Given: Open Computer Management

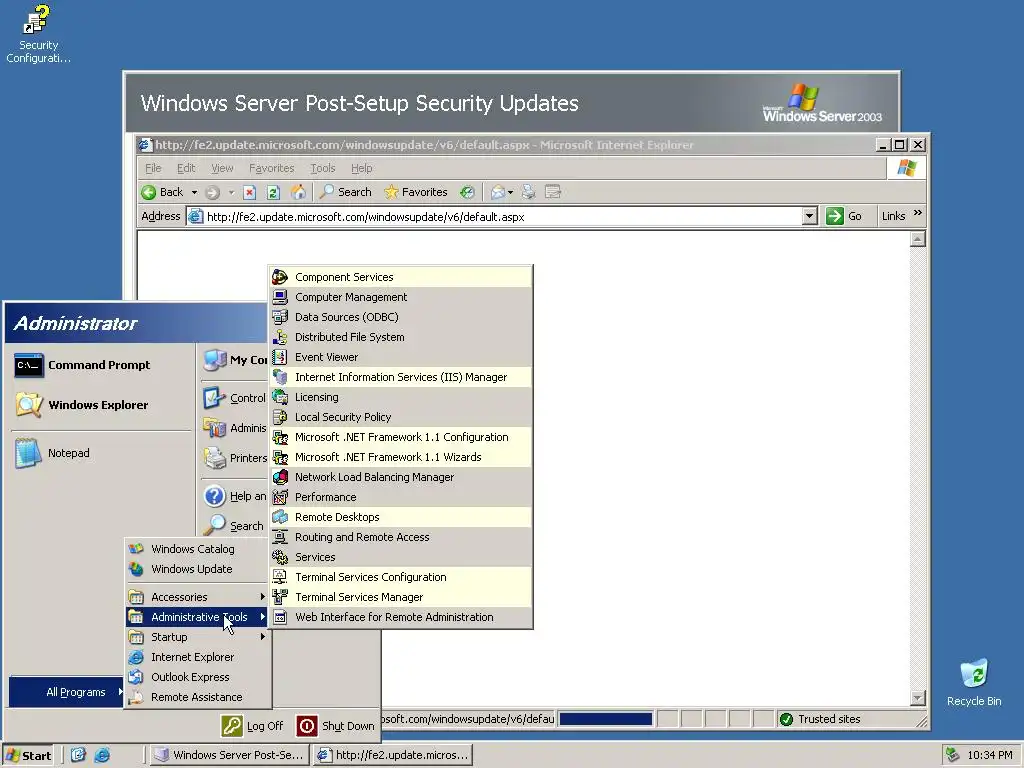Looking at the screenshot, I should pos(400,297).
